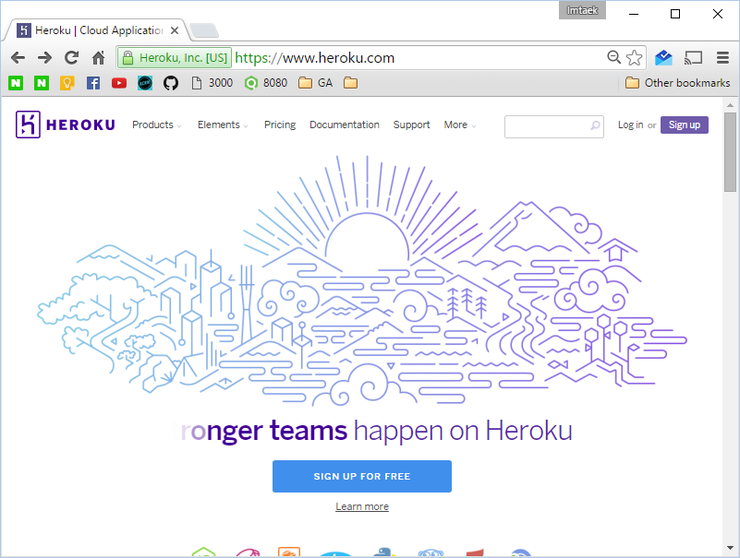Open the zoom magnifier icon in address bar
The height and width of the screenshot is (558, 740).
pos(614,57)
